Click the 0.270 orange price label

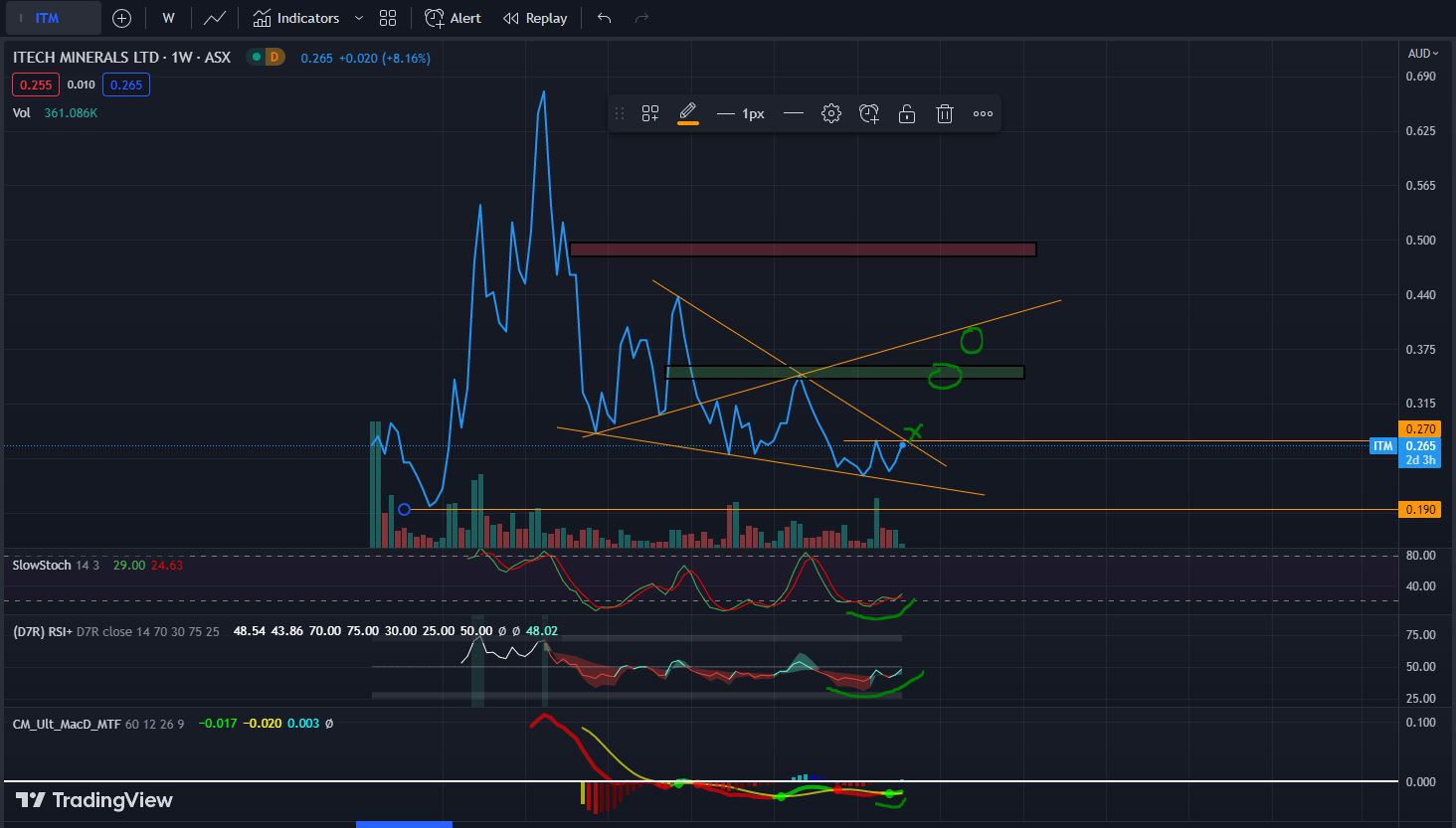(x=1420, y=428)
